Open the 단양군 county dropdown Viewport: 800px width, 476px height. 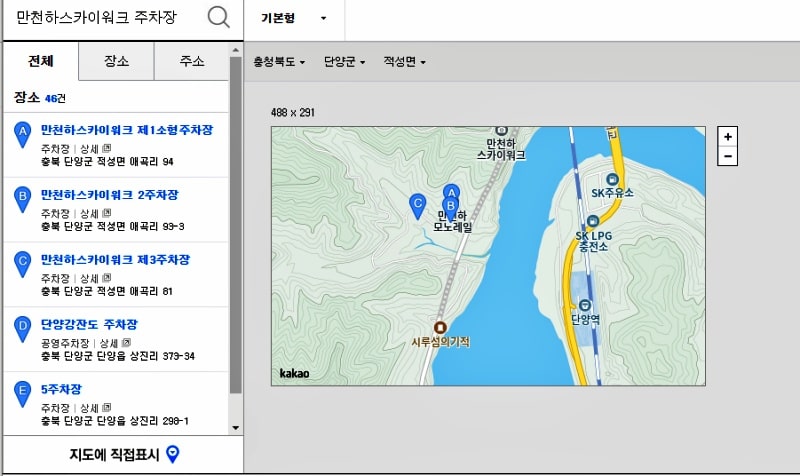point(344,62)
